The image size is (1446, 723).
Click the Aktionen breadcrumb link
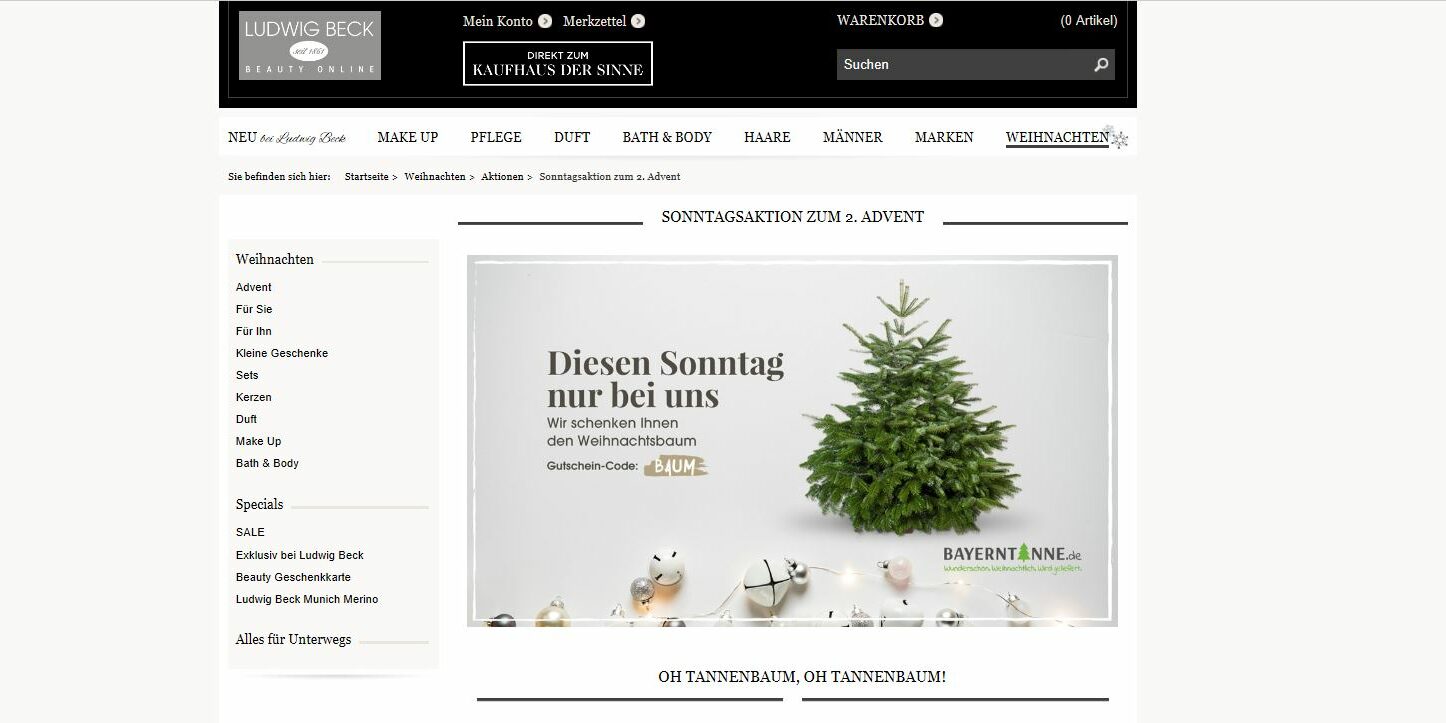(x=502, y=177)
